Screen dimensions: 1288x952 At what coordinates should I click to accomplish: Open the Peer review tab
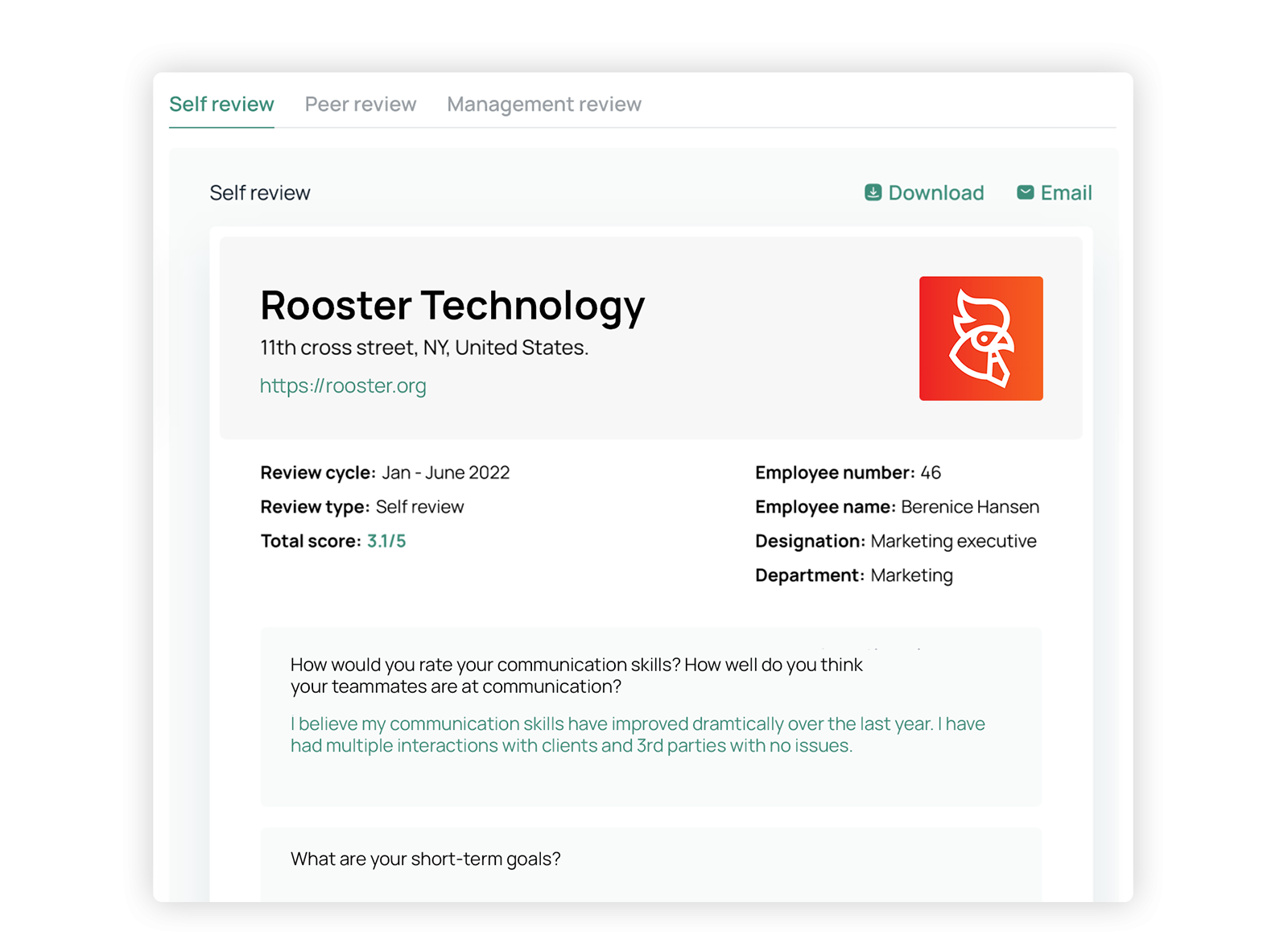(x=361, y=105)
